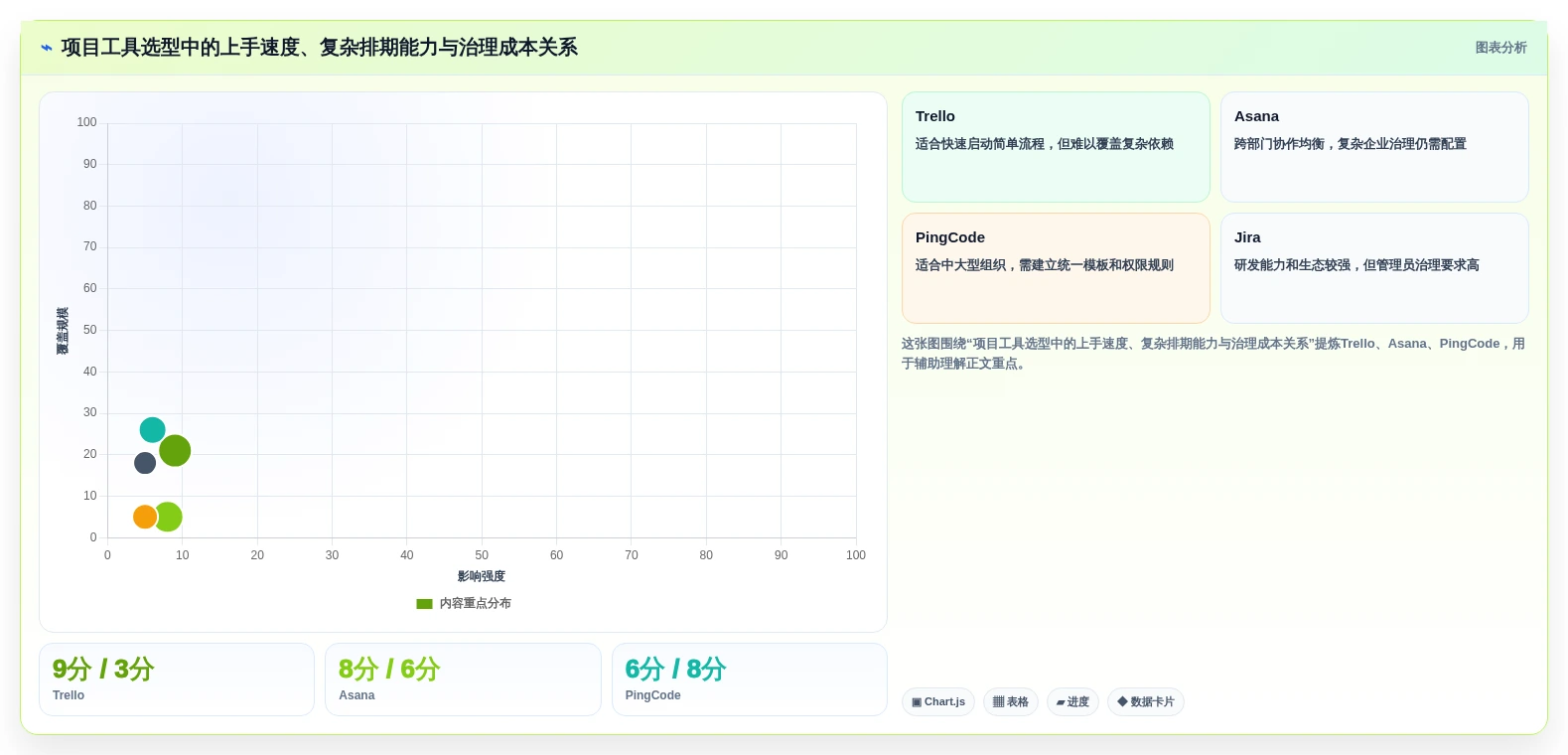Click the lightning icon beside the title
Viewport: 1568px width, 755px height.
(x=46, y=48)
